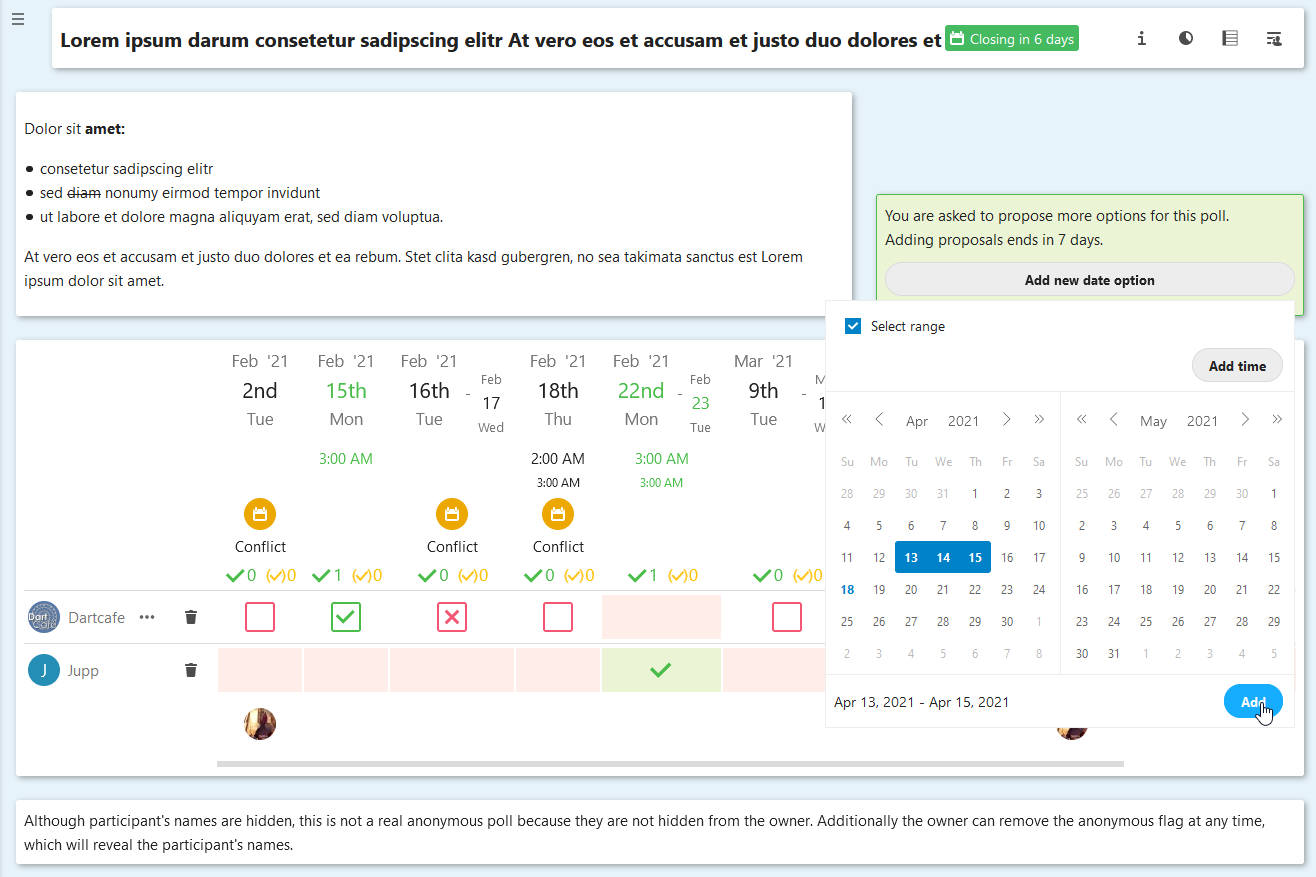The image size is (1316, 877).
Task: Toggle Dartcafe's Feb 2nd vote checkbox
Action: (x=260, y=617)
